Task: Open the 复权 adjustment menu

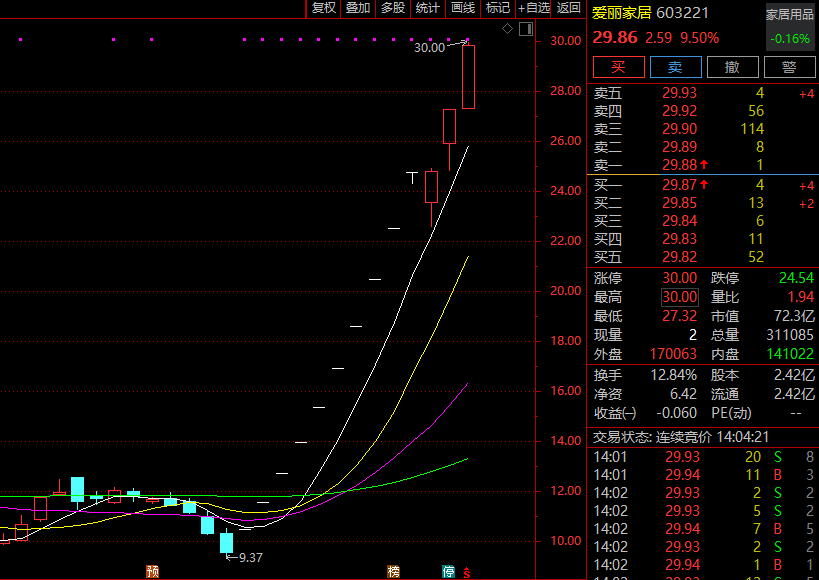Action: coord(323,8)
